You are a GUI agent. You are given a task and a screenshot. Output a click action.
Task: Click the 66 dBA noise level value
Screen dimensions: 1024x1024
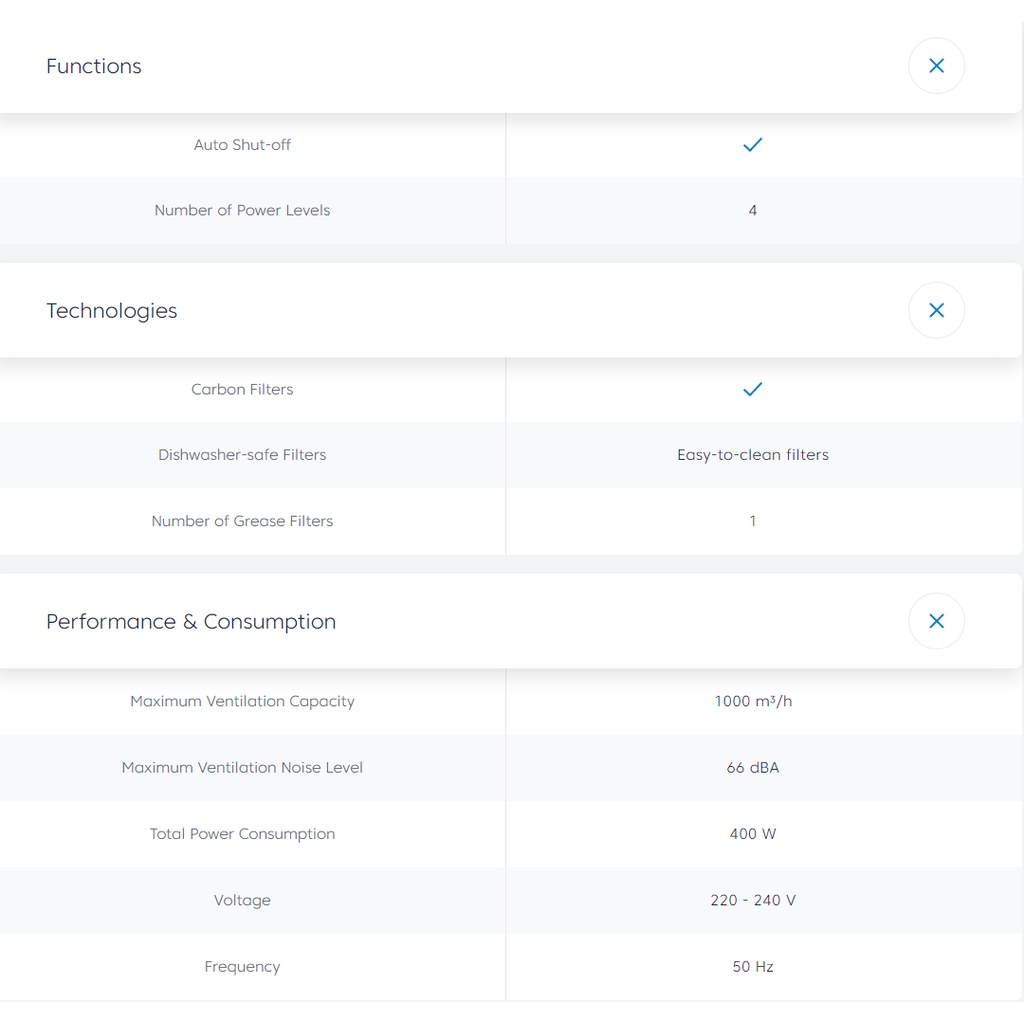(x=753, y=767)
